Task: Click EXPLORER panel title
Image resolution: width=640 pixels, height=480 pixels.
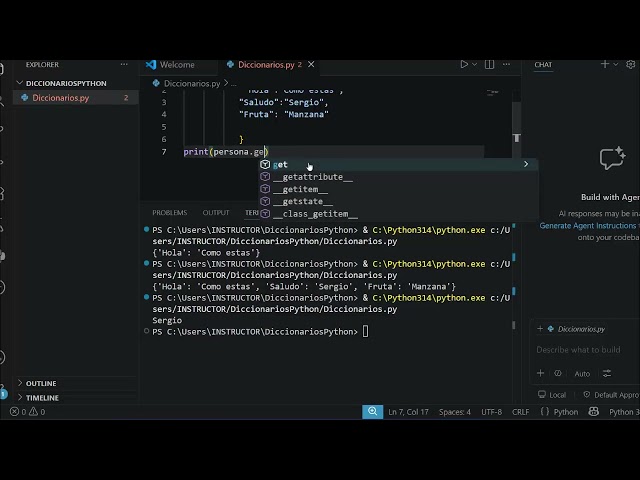Action: 42,64
